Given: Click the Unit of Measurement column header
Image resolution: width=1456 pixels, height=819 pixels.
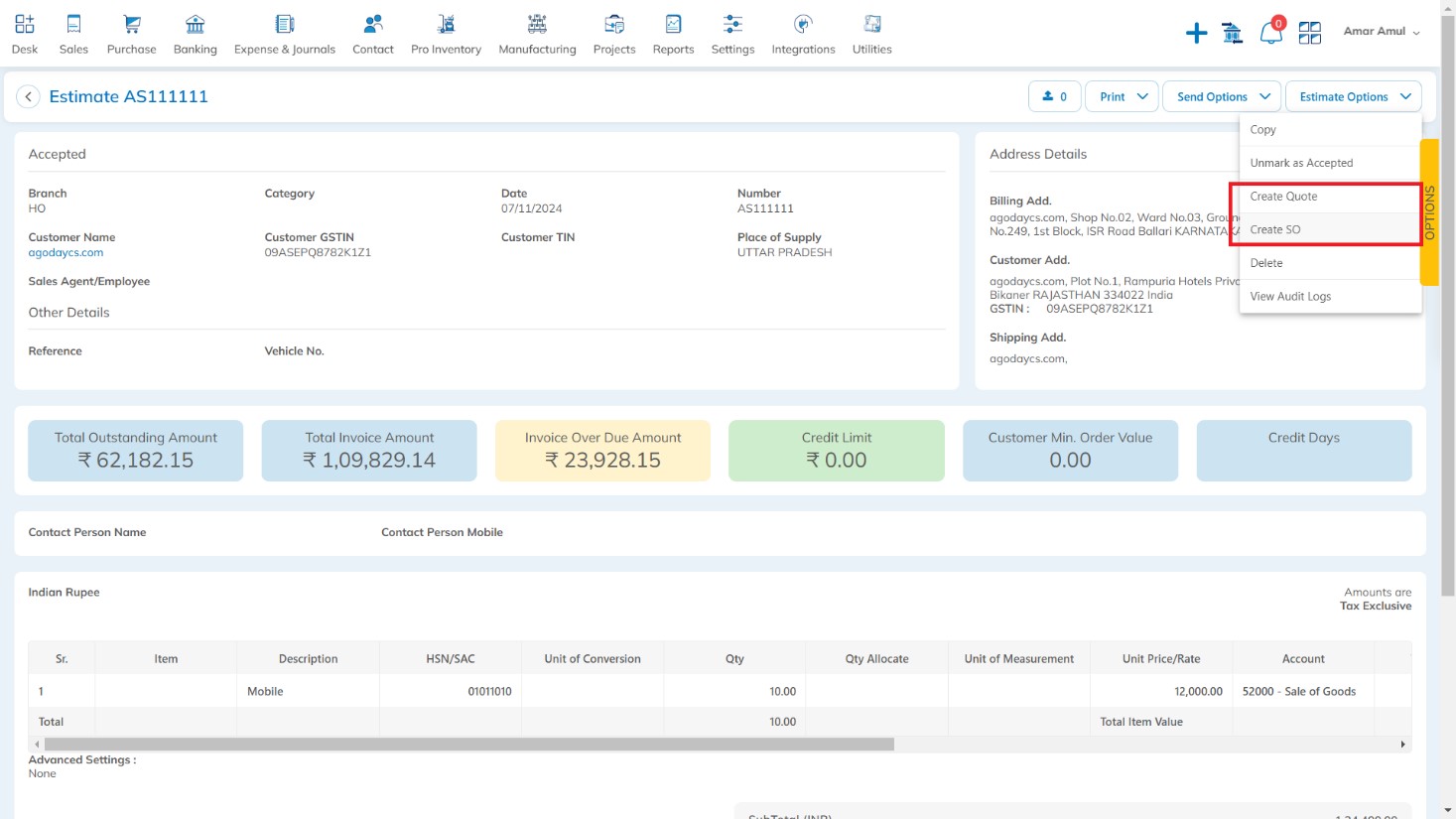Looking at the screenshot, I should (x=1019, y=659).
